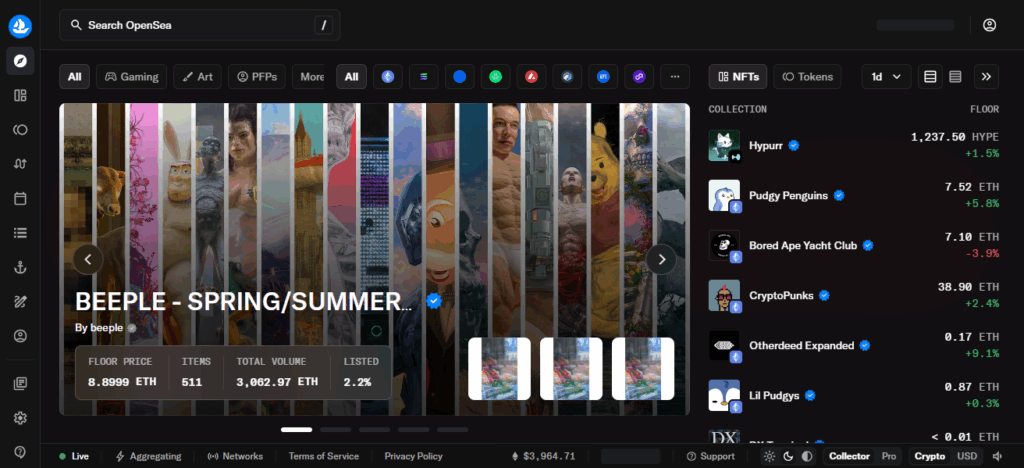Viewport: 1024px width, 468px height.
Task: Filter by Avalanche chain icon
Action: click(x=533, y=76)
